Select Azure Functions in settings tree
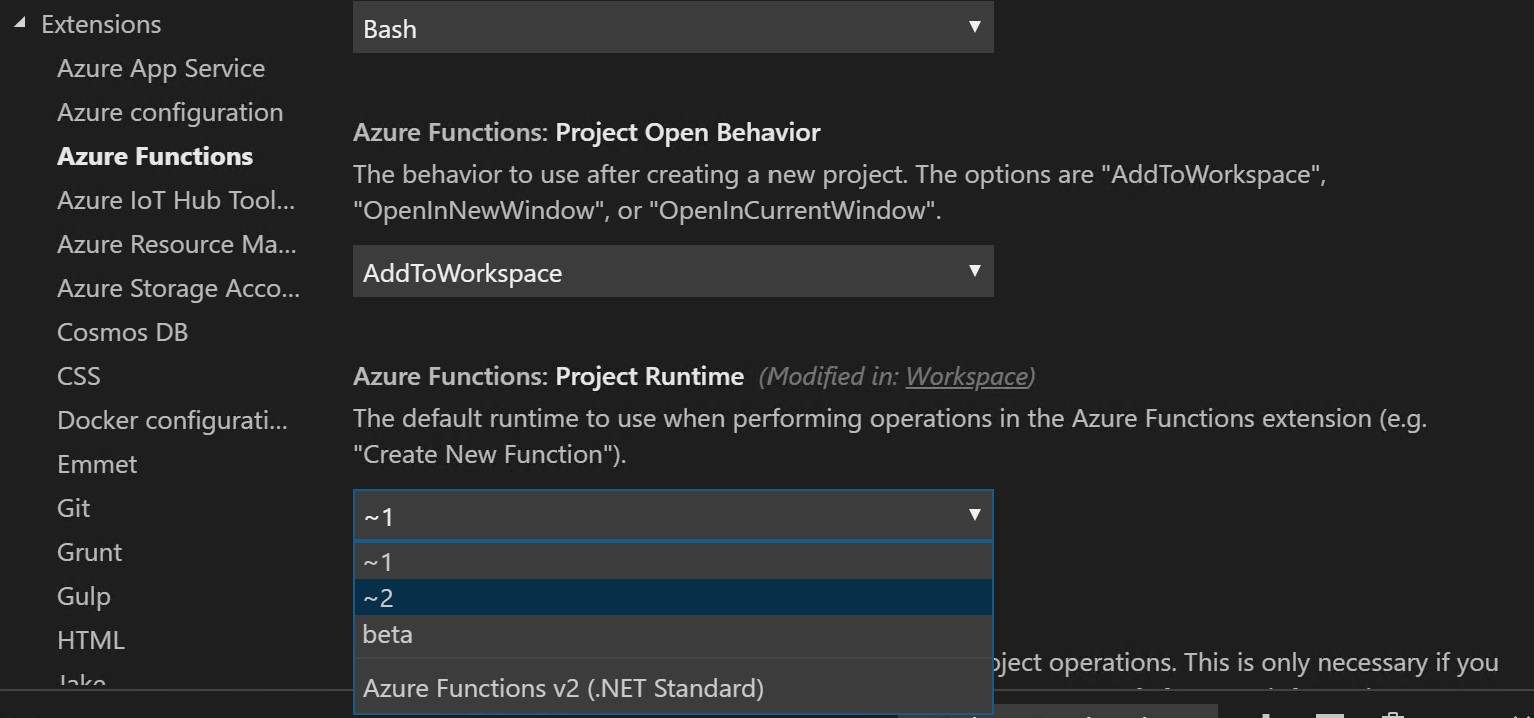This screenshot has width=1534, height=718. point(155,156)
